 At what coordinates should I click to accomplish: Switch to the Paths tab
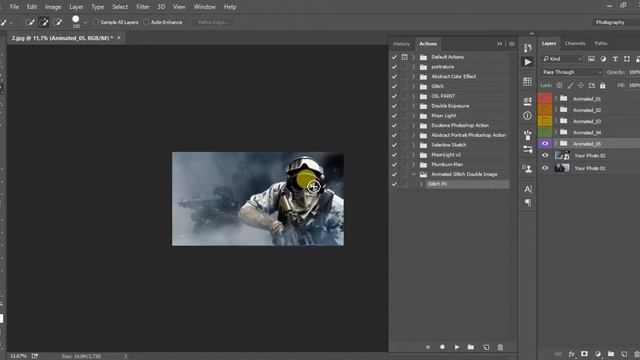(601, 43)
